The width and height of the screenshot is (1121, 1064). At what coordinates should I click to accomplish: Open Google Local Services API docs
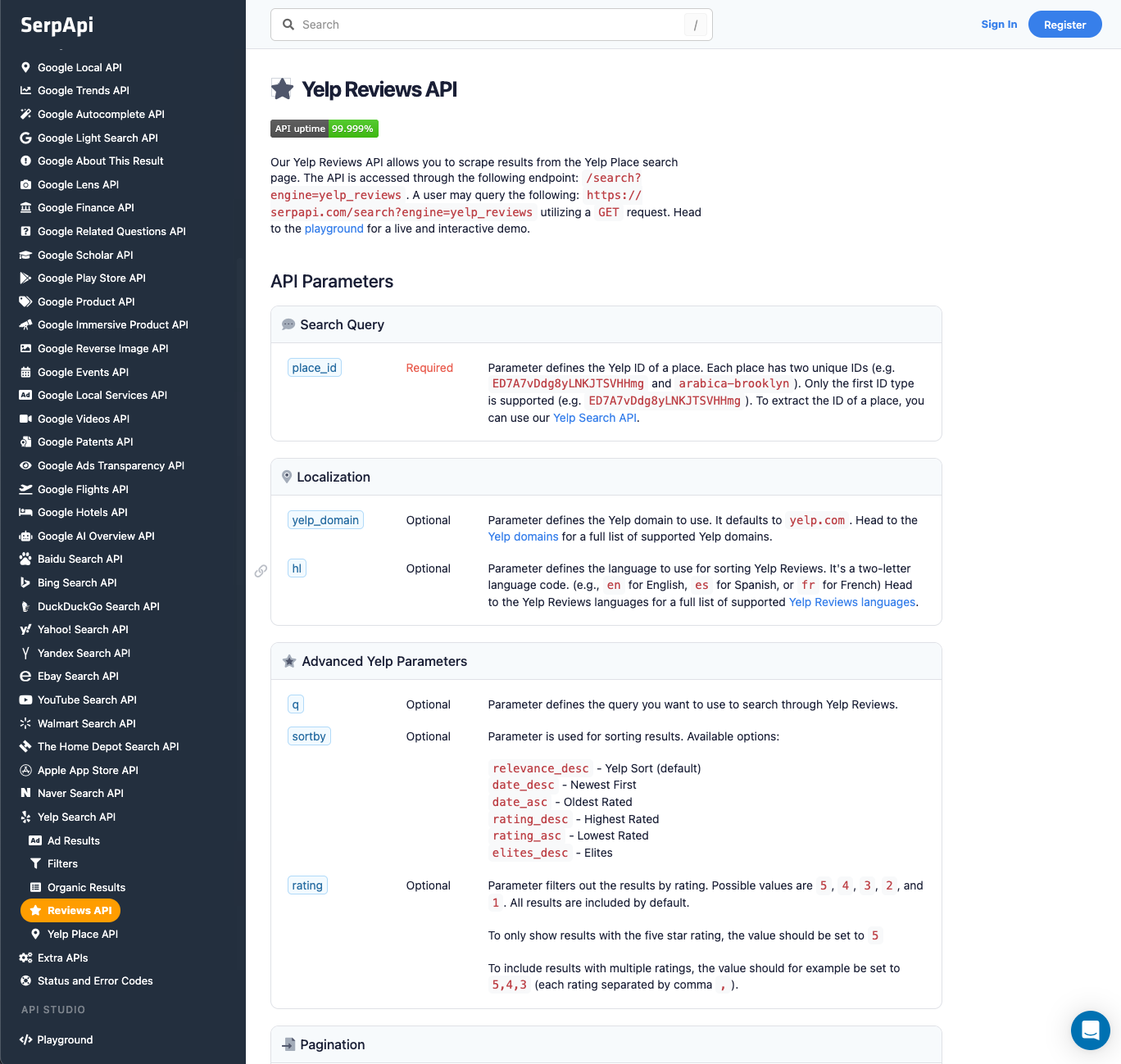pos(102,395)
